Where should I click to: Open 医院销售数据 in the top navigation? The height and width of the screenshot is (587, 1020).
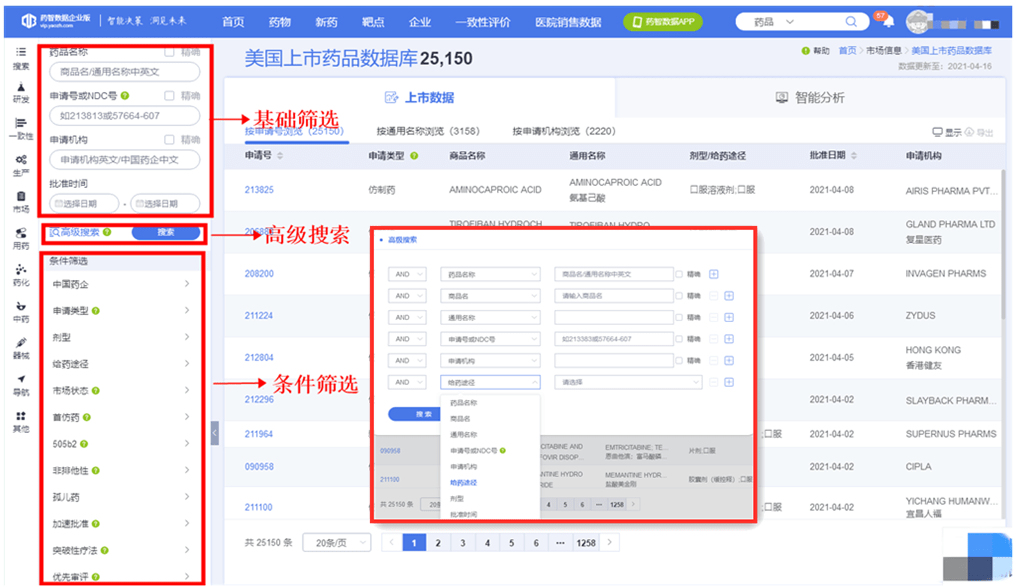[x=568, y=21]
